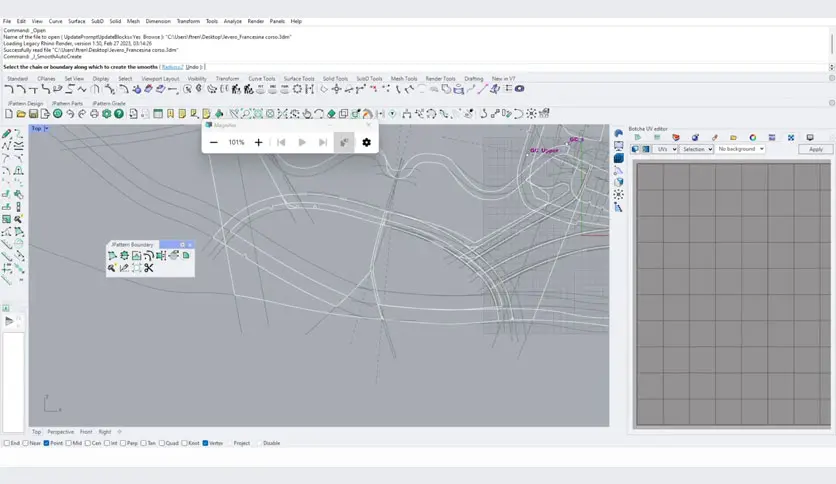836x484 pixels.
Task: Click the command history scrollbar
Action: (831, 44)
